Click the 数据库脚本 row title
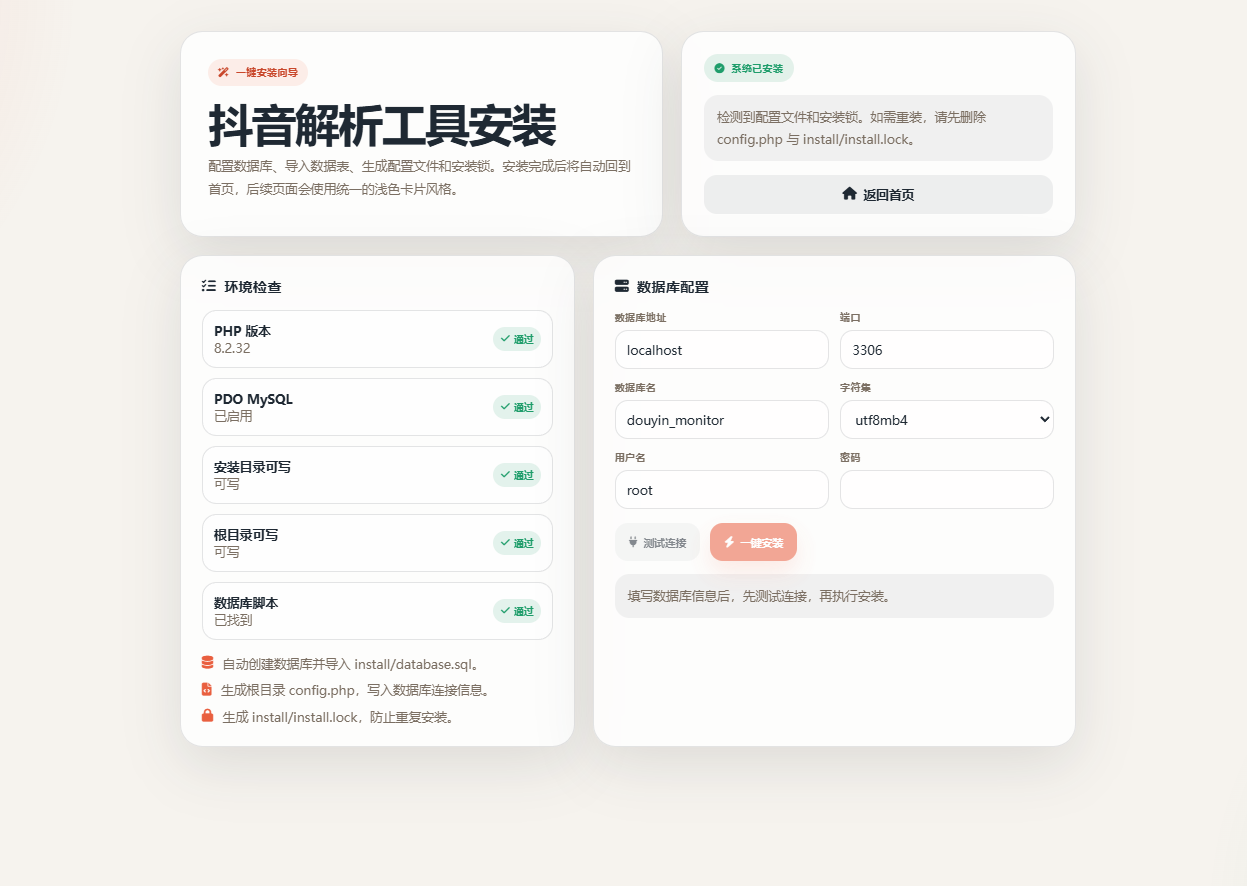Screen dimensions: 1247x886 (x=246, y=603)
